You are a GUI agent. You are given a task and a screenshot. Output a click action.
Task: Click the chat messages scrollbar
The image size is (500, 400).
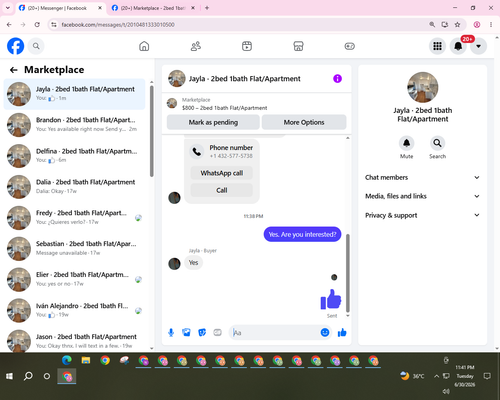(x=348, y=273)
